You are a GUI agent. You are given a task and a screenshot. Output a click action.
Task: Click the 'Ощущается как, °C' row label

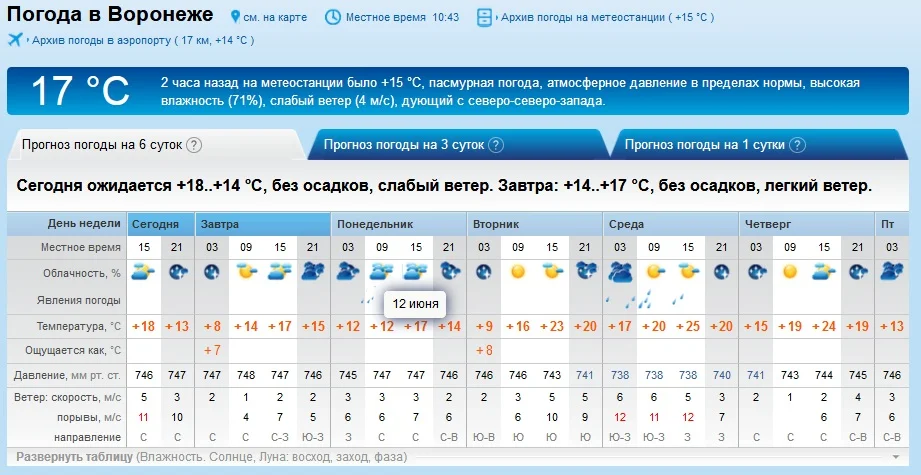[73, 351]
